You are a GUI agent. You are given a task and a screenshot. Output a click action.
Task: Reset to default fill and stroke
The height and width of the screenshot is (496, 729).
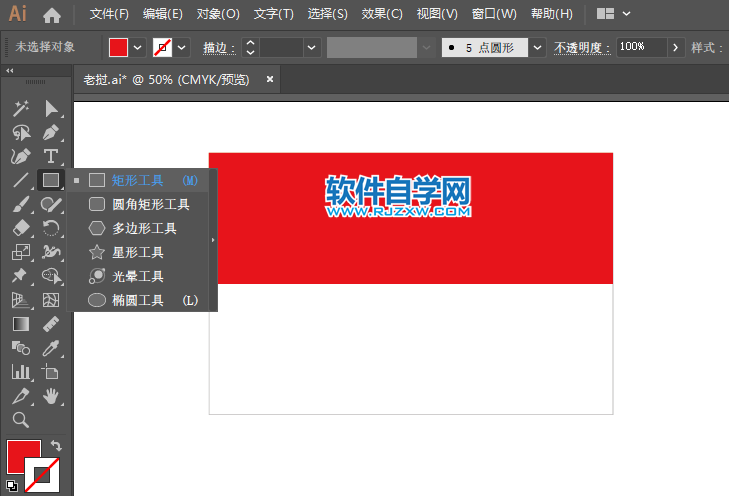click(10, 486)
